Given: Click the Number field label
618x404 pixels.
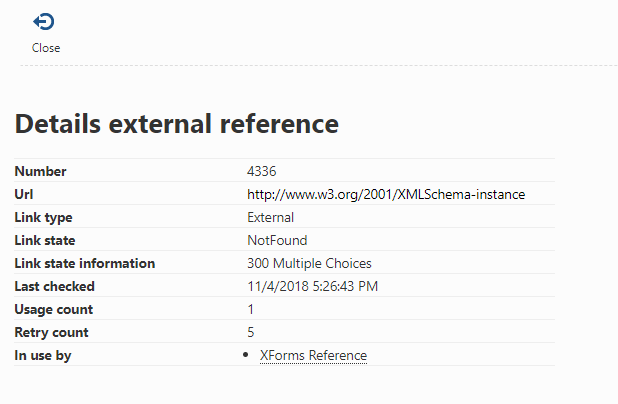Looking at the screenshot, I should (41, 171).
